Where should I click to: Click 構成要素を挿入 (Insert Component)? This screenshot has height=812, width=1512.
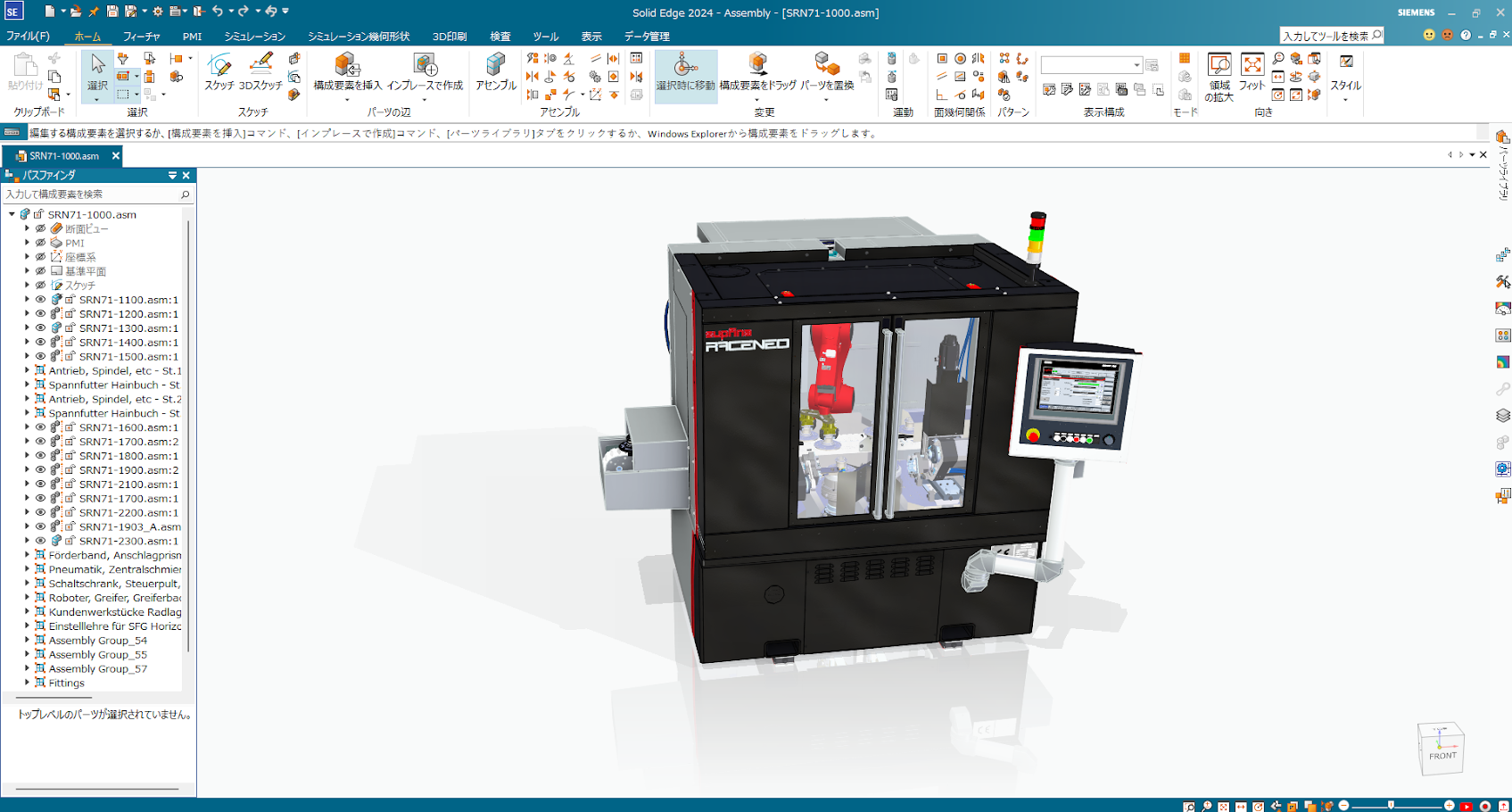[348, 73]
